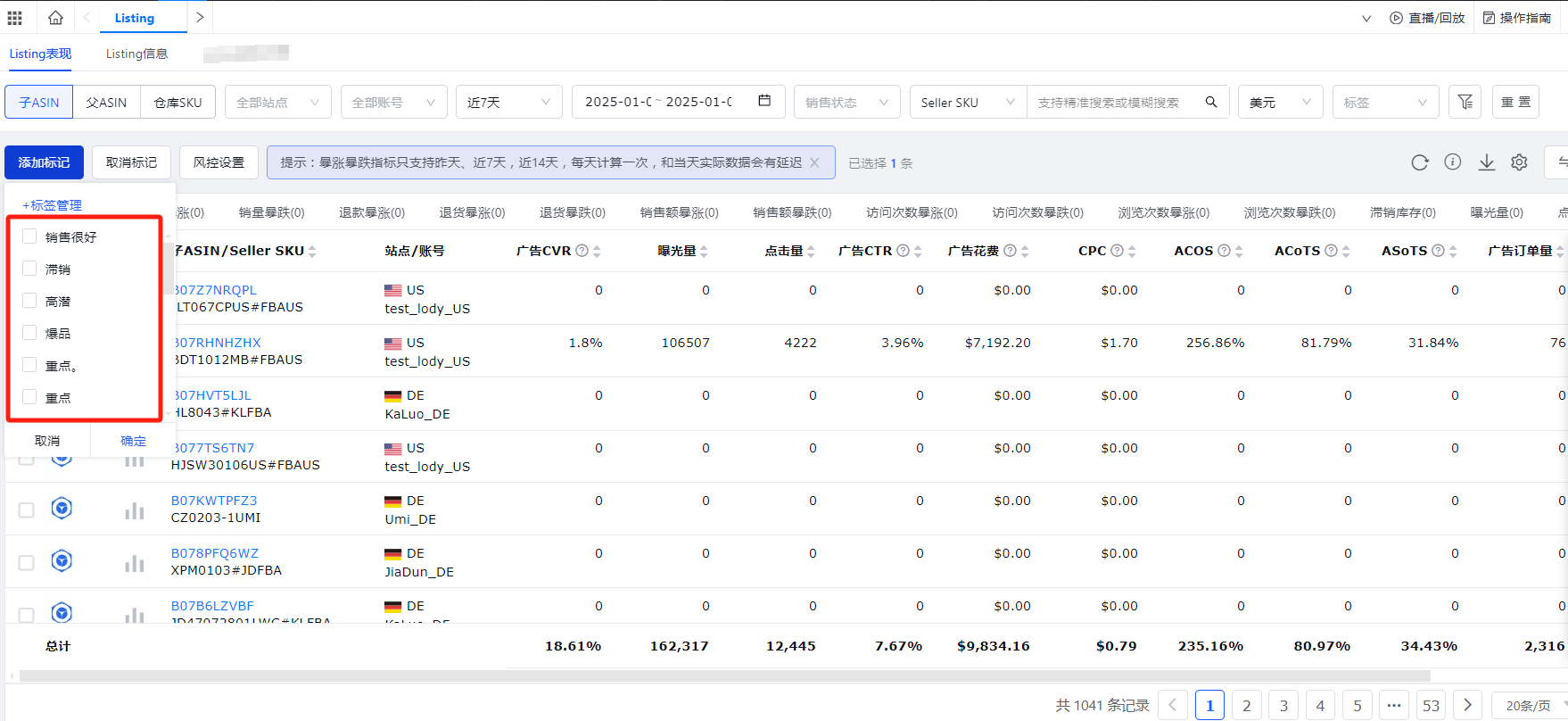Click the advanced filter funnel icon

pyautogui.click(x=1465, y=103)
